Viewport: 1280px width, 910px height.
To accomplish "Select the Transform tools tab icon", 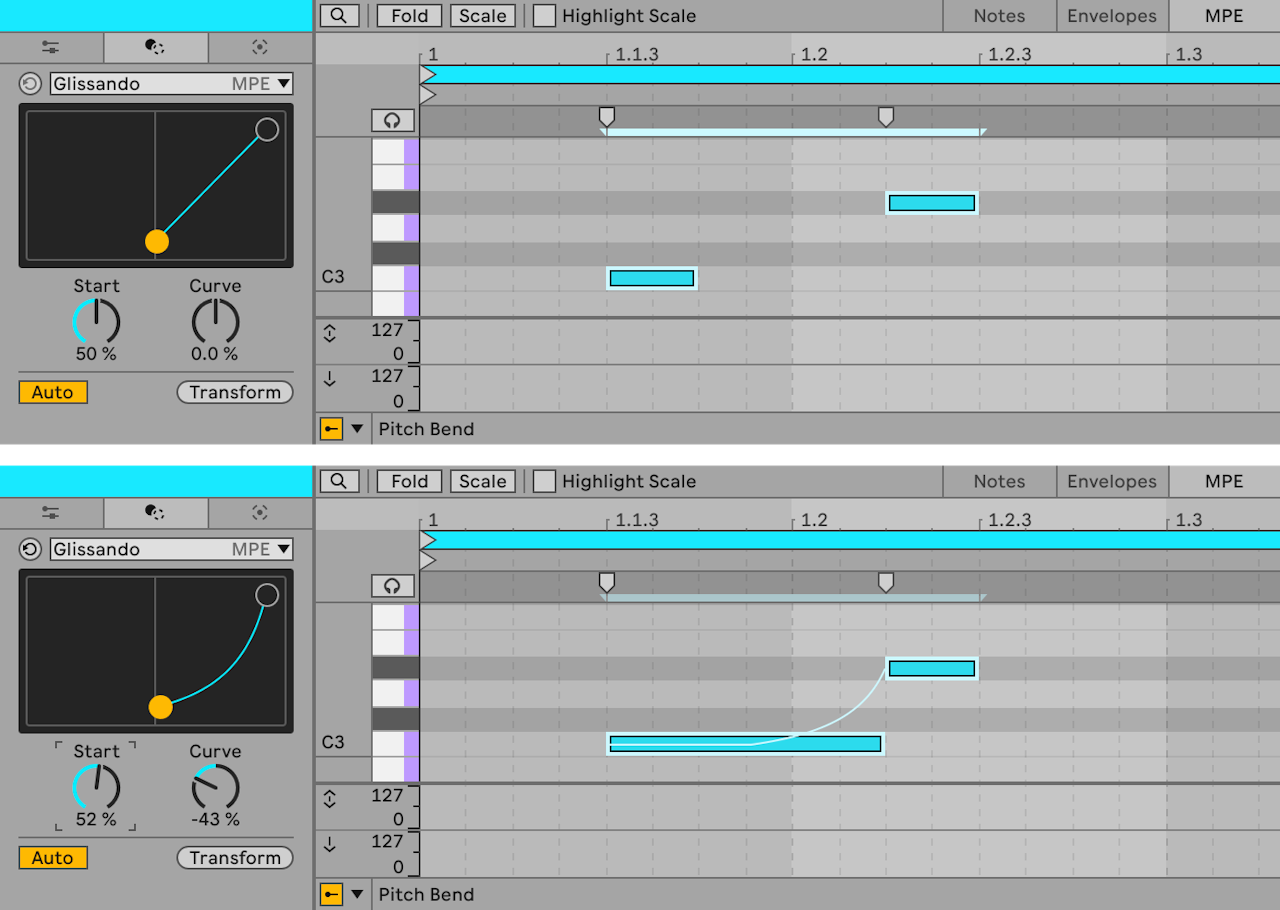I will pyautogui.click(x=155, y=47).
